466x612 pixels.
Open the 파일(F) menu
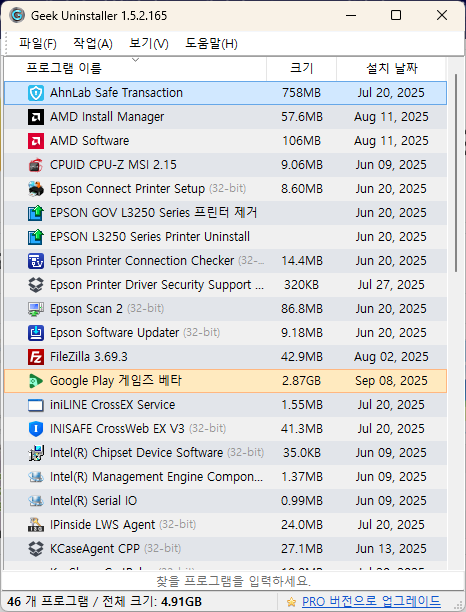pos(38,43)
